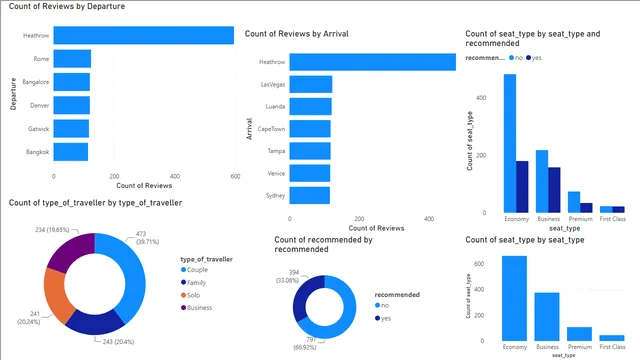640x360 pixels.
Task: Click the '243 (20.4%)' data label
Action: tap(118, 342)
